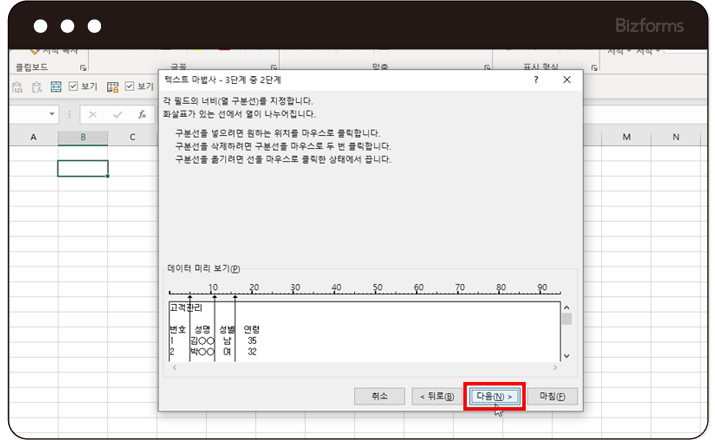The width and height of the screenshot is (715, 440).
Task: Open the 맞춤 group dialog launcher
Action: tap(487, 68)
